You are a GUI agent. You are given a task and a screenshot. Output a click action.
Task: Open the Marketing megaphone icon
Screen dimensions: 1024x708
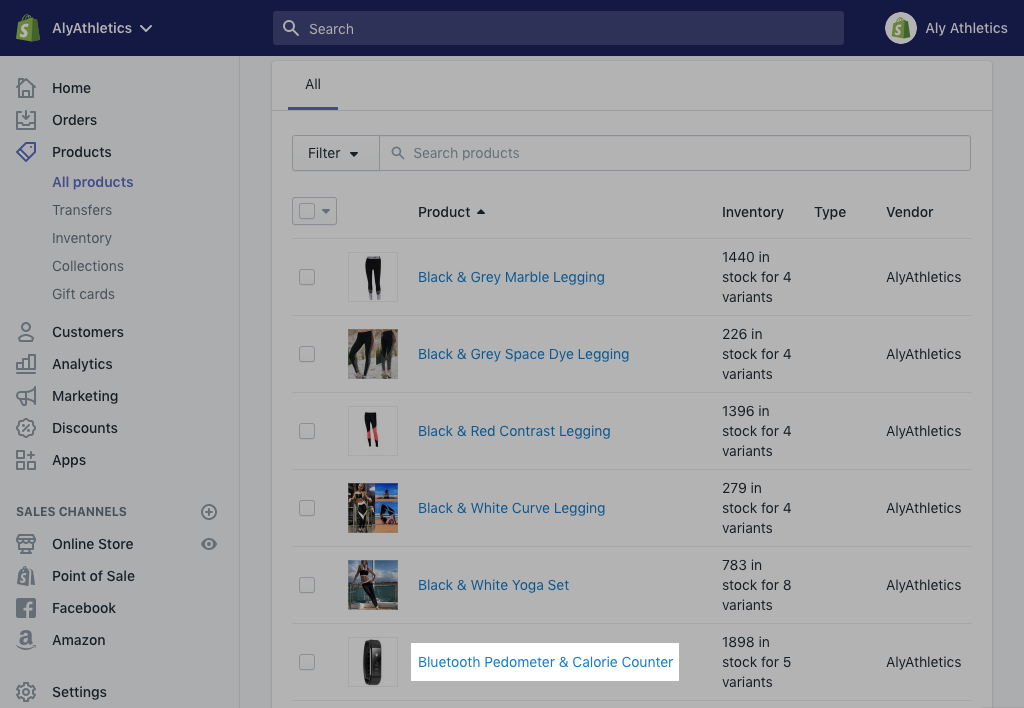tap(27, 396)
